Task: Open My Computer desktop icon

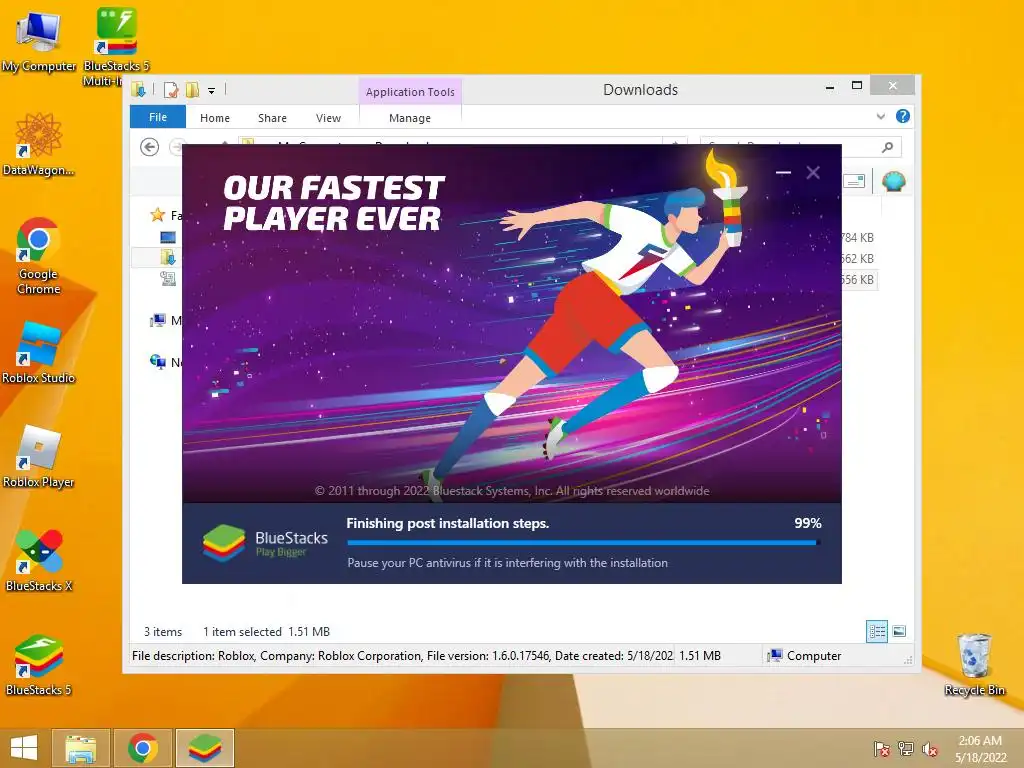Action: [x=39, y=40]
